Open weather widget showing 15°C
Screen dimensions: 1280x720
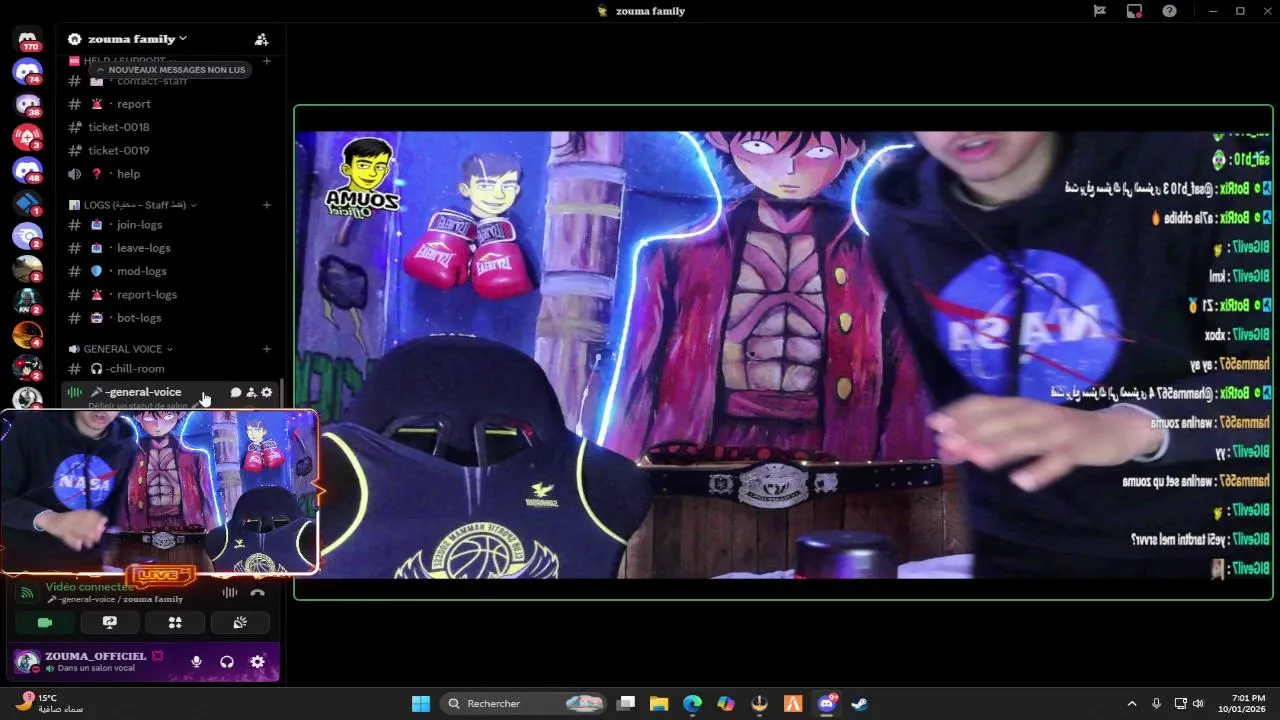click(x=48, y=703)
